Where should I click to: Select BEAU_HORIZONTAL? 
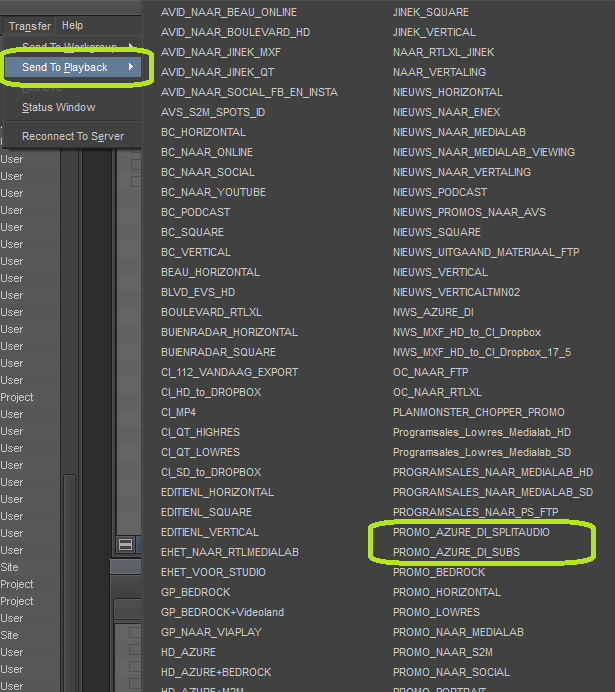[x=210, y=272]
